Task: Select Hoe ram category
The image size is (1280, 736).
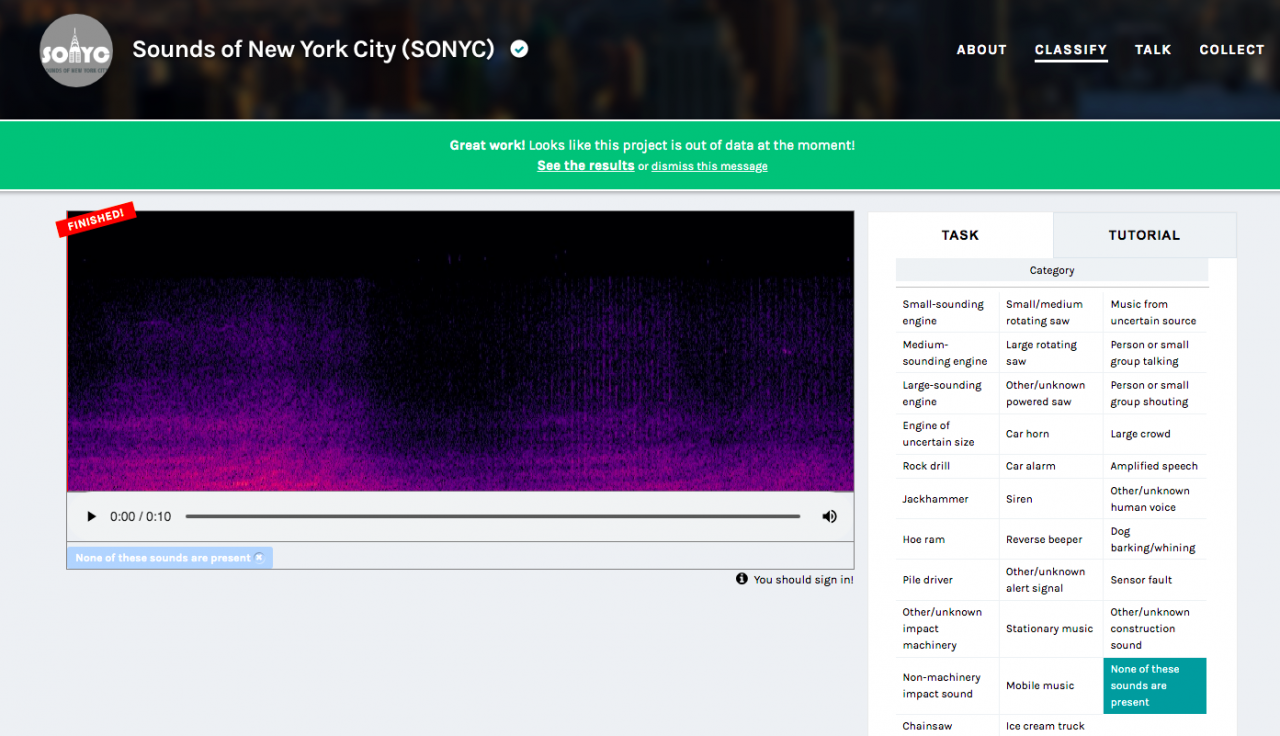Action: tap(947, 539)
